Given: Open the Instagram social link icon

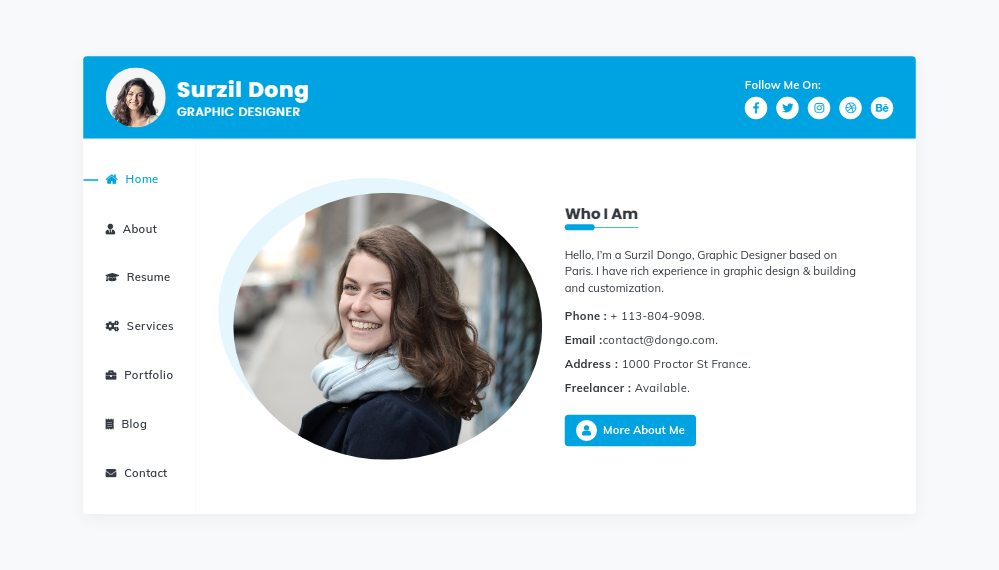Looking at the screenshot, I should point(819,108).
